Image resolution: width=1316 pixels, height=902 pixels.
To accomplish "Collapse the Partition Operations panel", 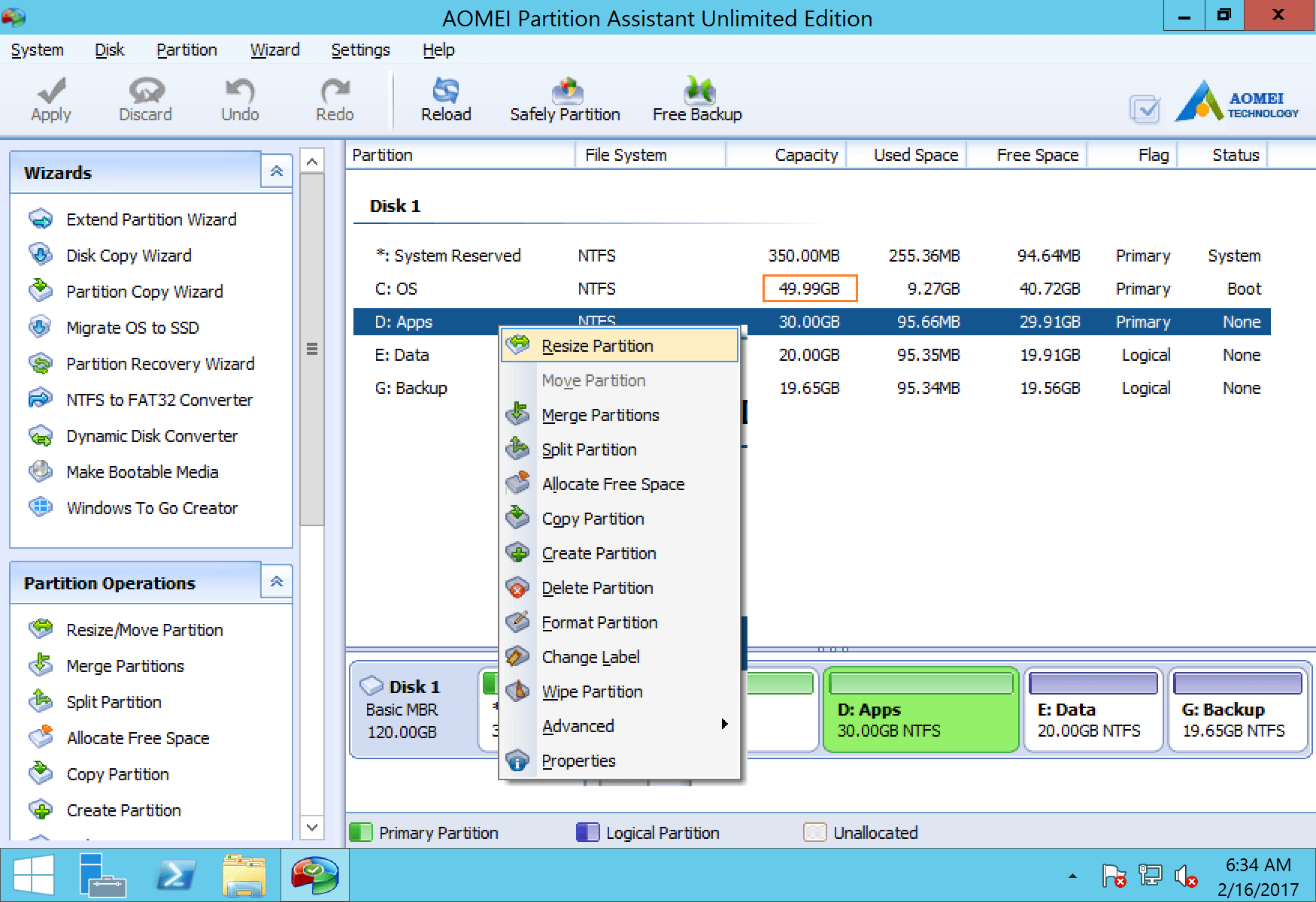I will point(276,581).
